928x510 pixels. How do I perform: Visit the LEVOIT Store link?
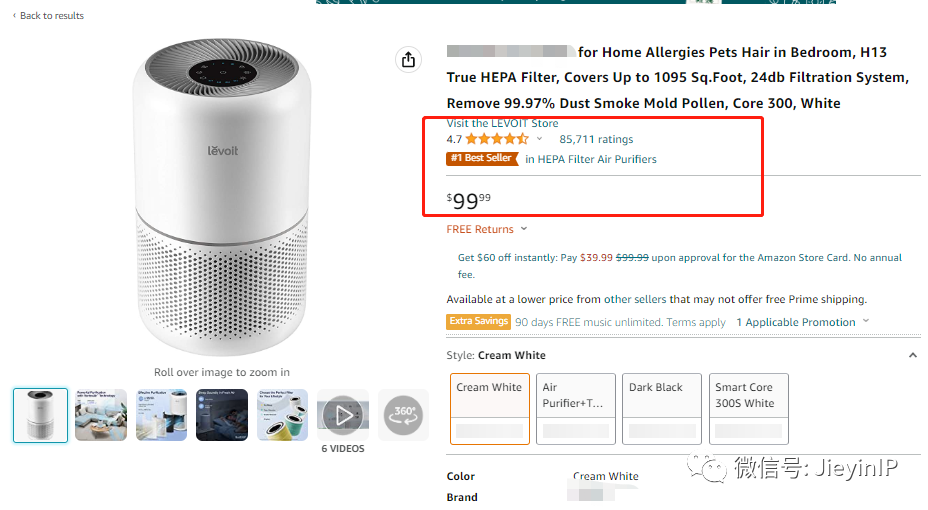tap(502, 123)
